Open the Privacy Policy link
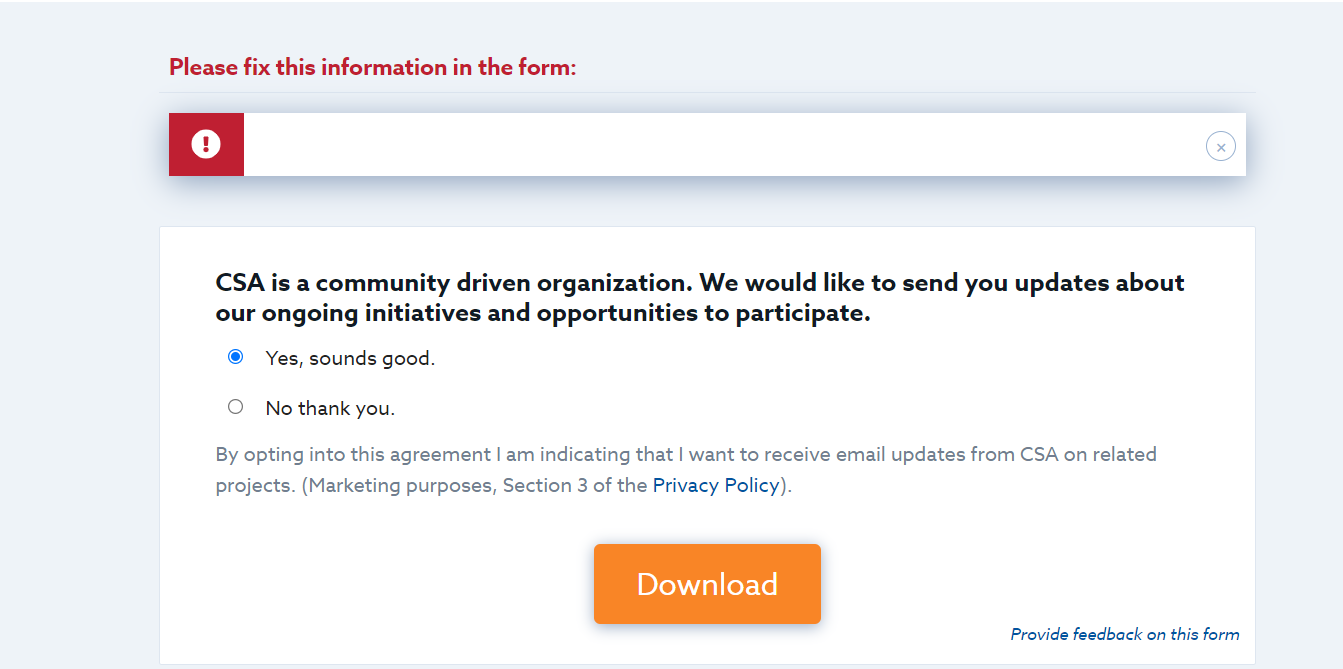This screenshot has width=1343, height=669. pyautogui.click(x=716, y=485)
